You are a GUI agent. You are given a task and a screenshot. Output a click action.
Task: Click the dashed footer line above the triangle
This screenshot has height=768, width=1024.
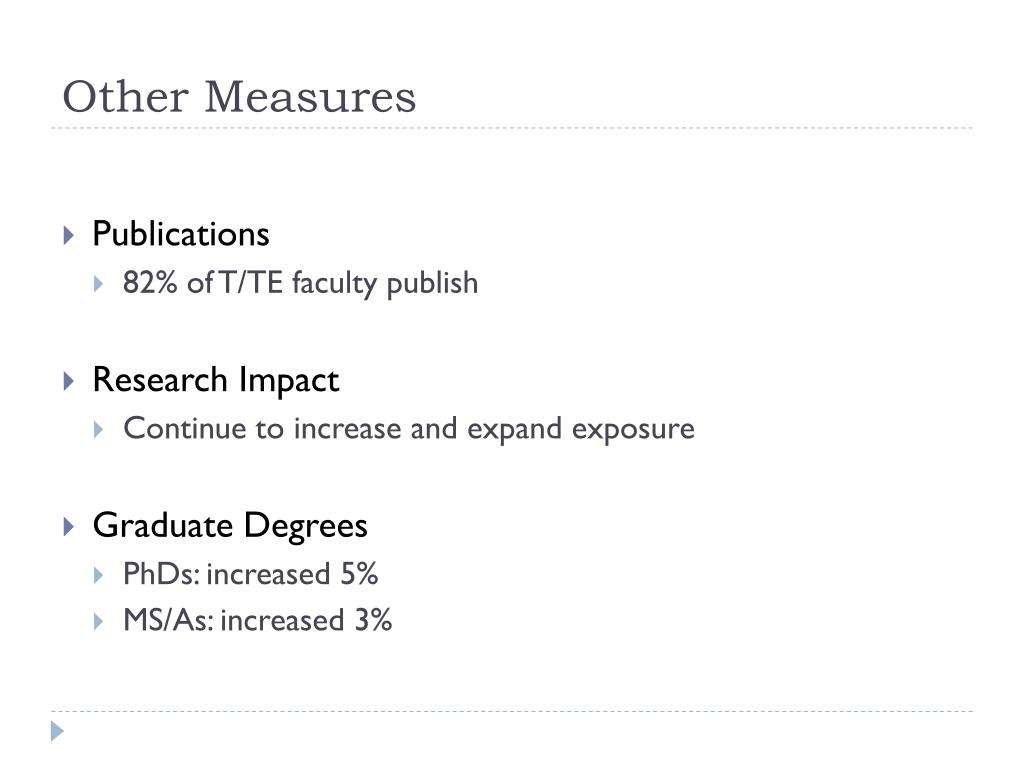[512, 711]
